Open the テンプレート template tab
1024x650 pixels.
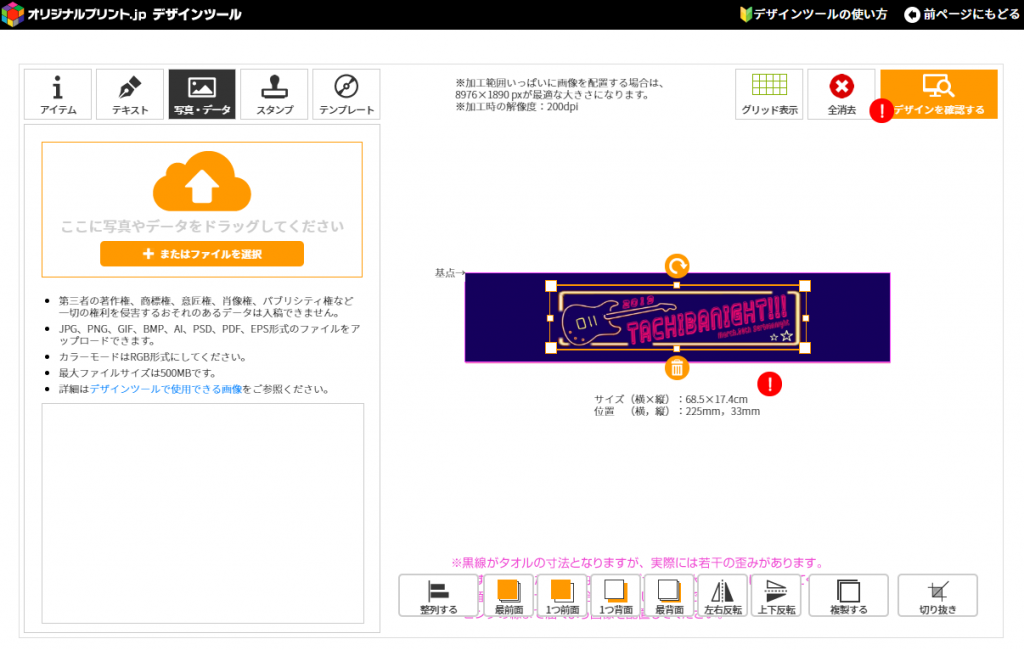click(x=346, y=94)
